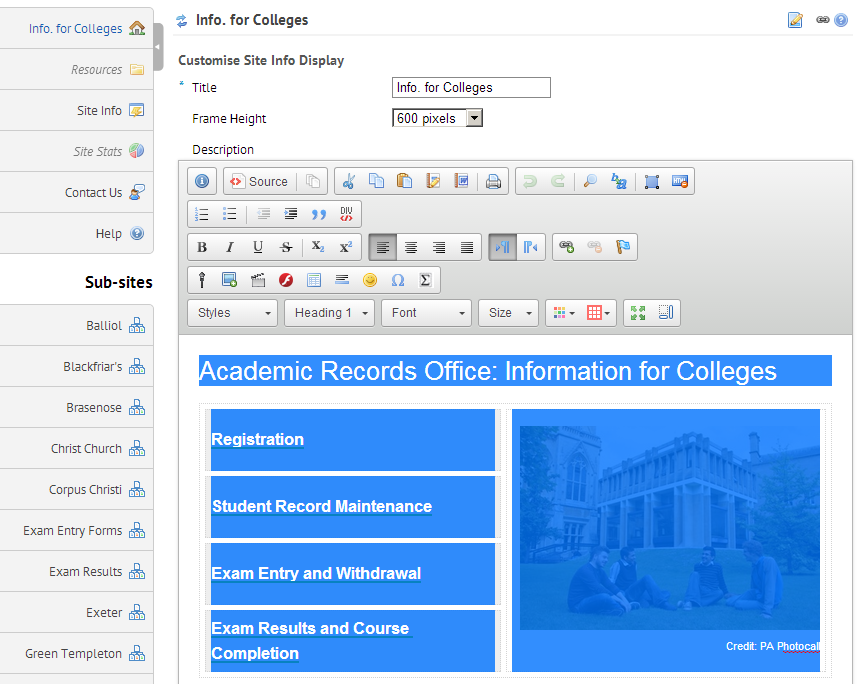
Task: Open the Styles dropdown
Action: pos(233,313)
